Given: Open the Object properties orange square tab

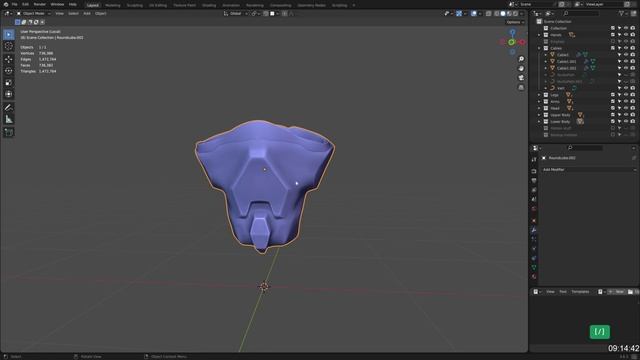Looking at the screenshot, I should (x=534, y=221).
